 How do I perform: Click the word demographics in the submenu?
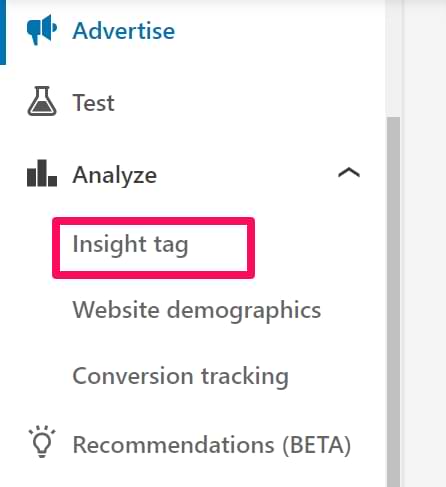pos(244,311)
